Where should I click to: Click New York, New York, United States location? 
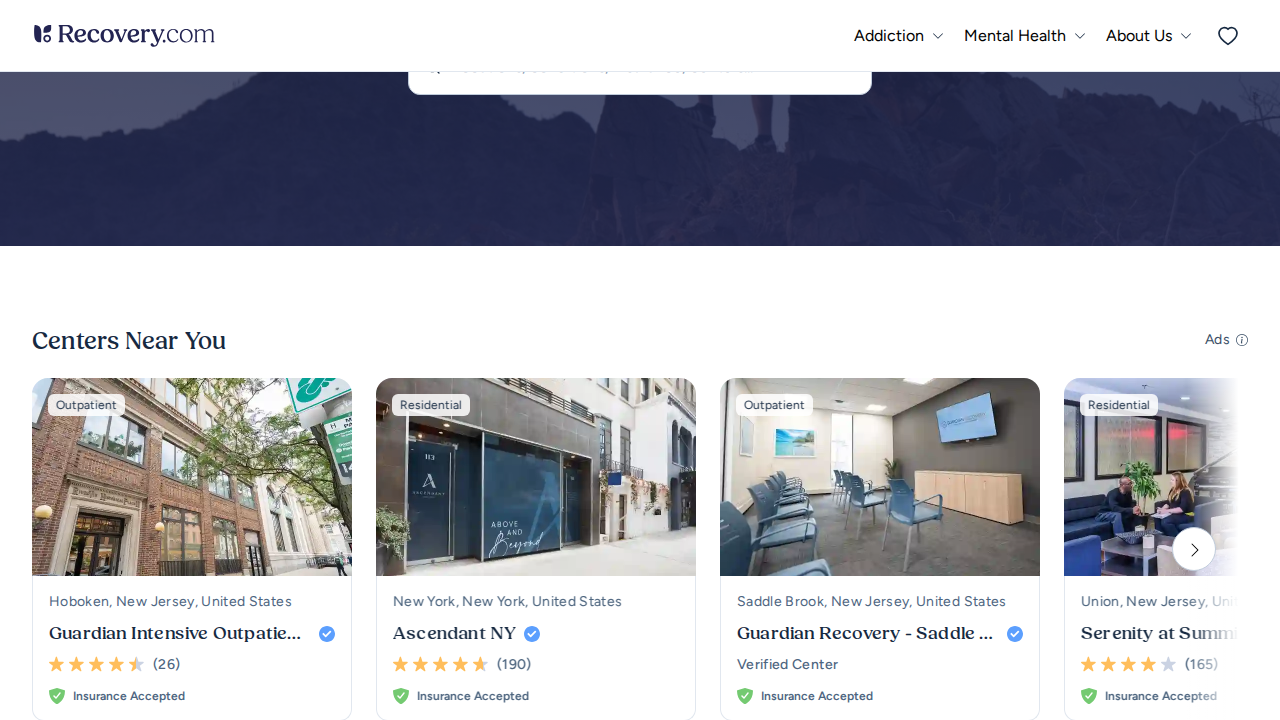pos(507,601)
